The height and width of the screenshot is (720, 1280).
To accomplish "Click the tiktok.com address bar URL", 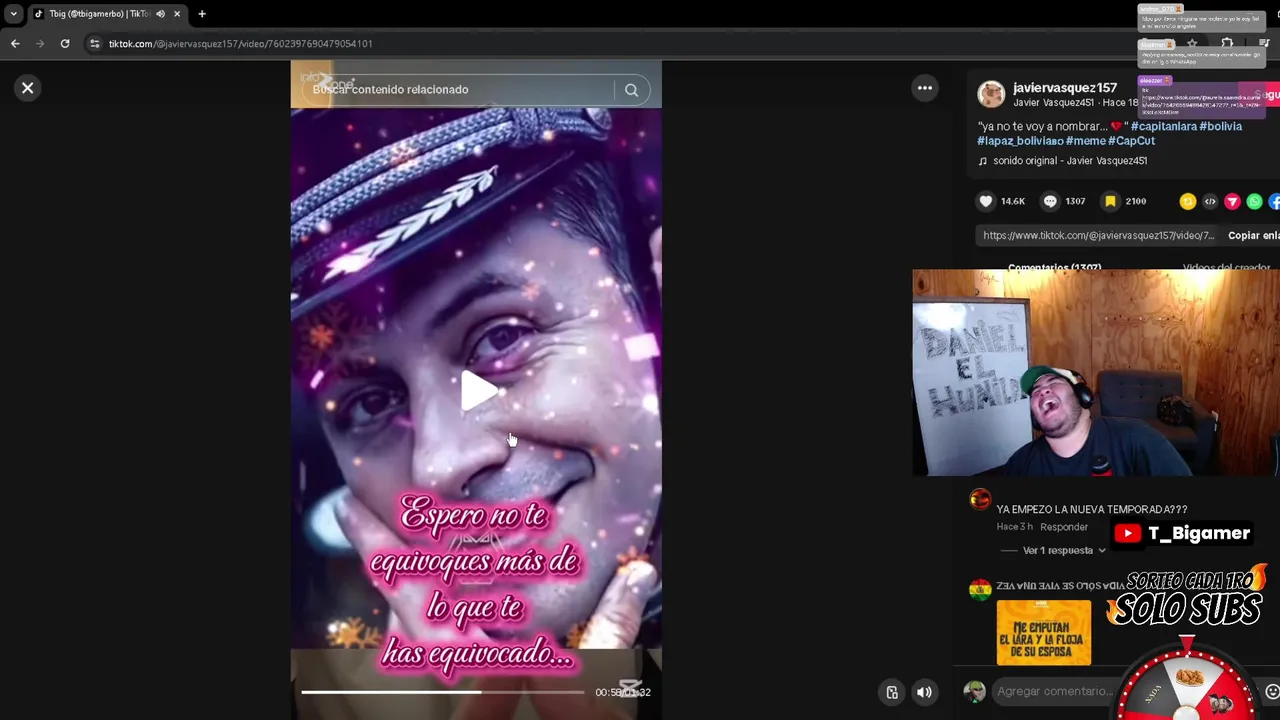I will coord(240,44).
